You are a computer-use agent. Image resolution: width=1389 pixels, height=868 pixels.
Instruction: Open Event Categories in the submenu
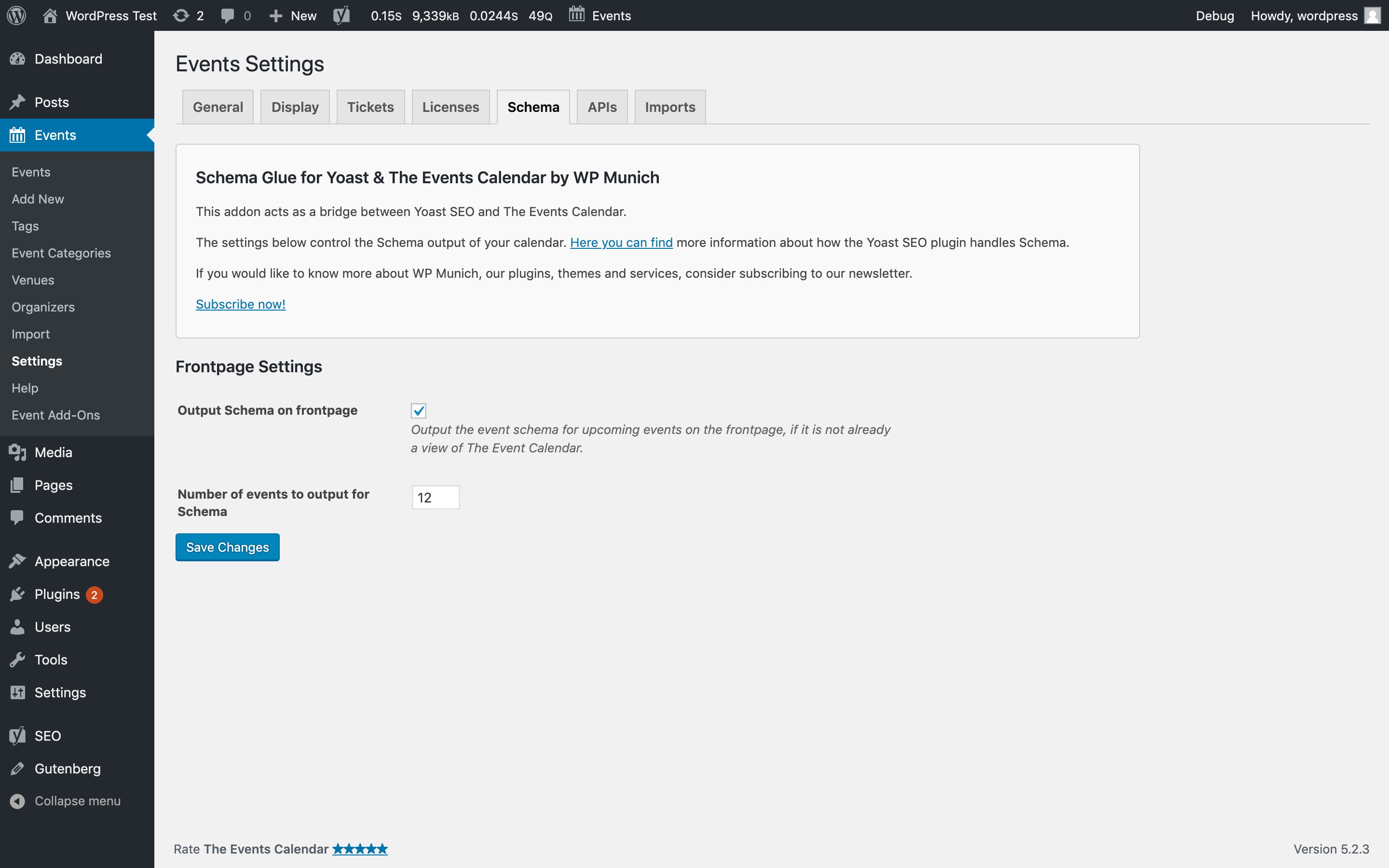tap(61, 253)
